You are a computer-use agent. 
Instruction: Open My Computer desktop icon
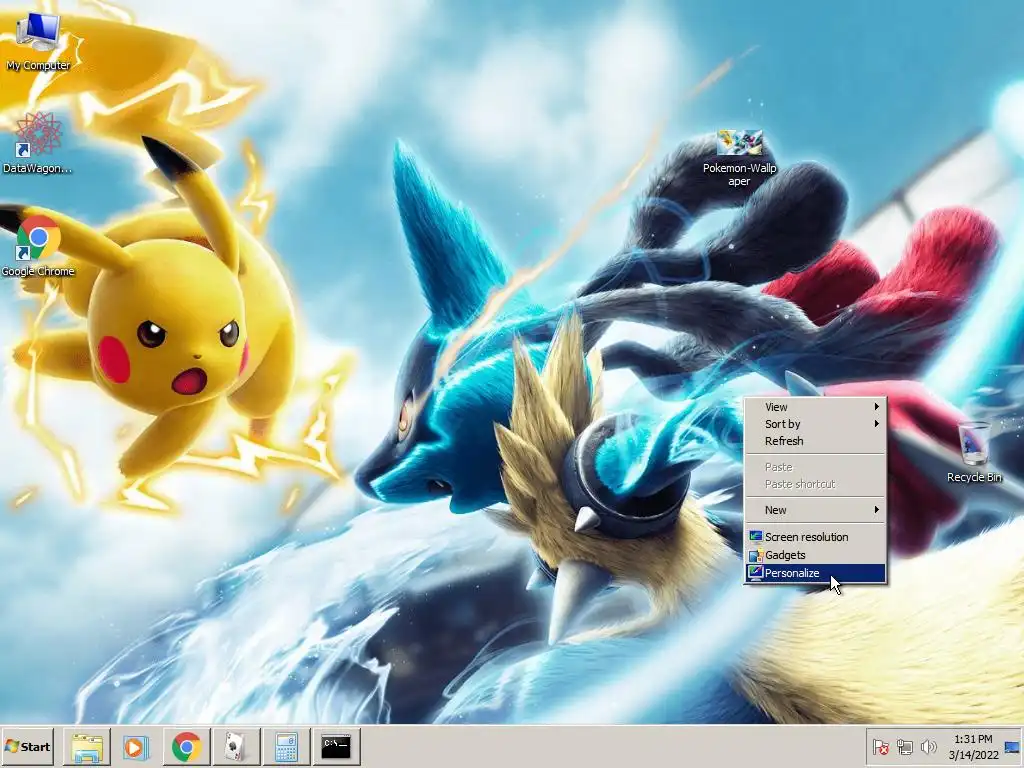click(39, 42)
